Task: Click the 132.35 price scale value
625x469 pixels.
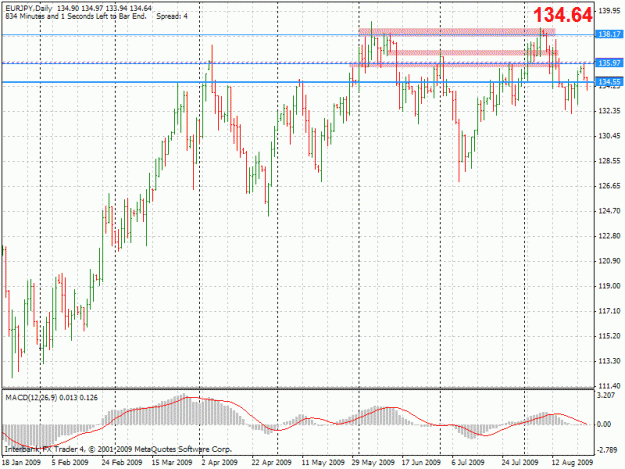Action: point(610,111)
